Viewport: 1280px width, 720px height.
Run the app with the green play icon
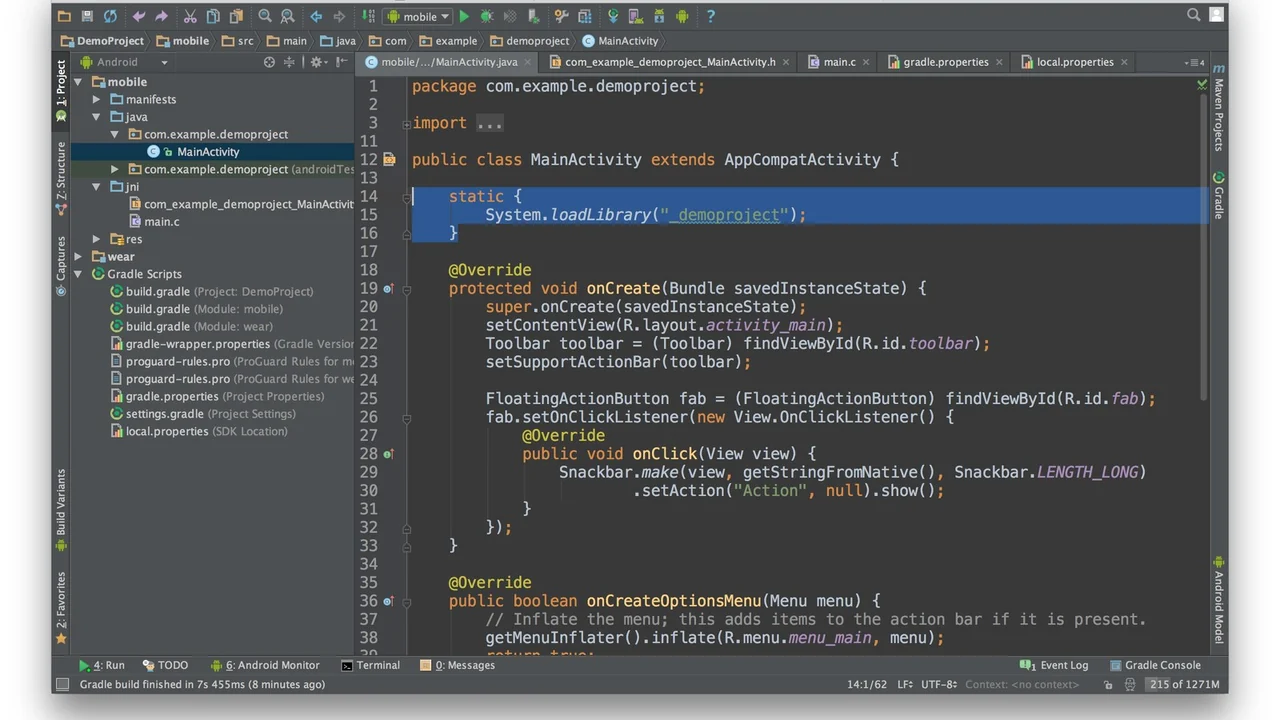[464, 16]
